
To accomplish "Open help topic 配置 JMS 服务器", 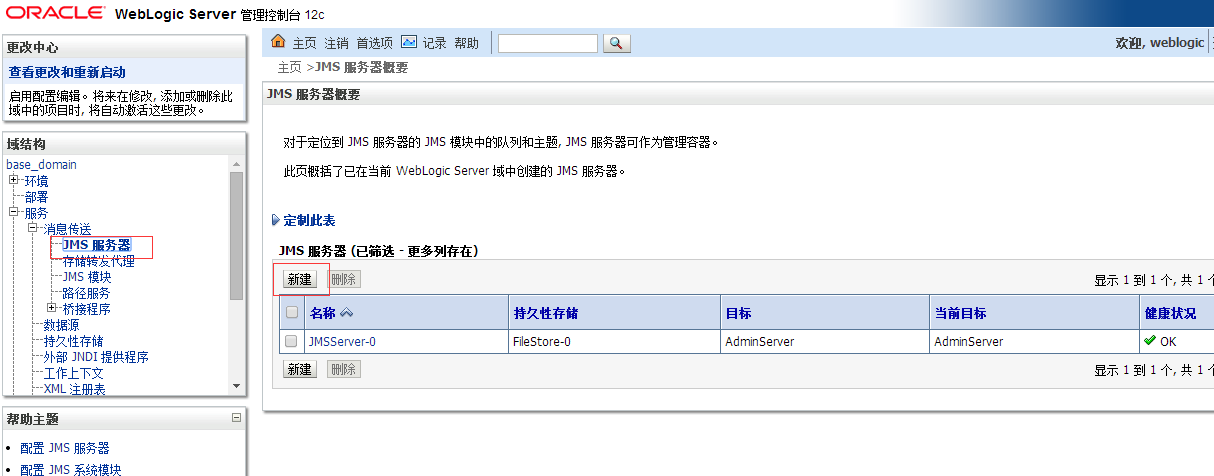I will tap(65, 448).
